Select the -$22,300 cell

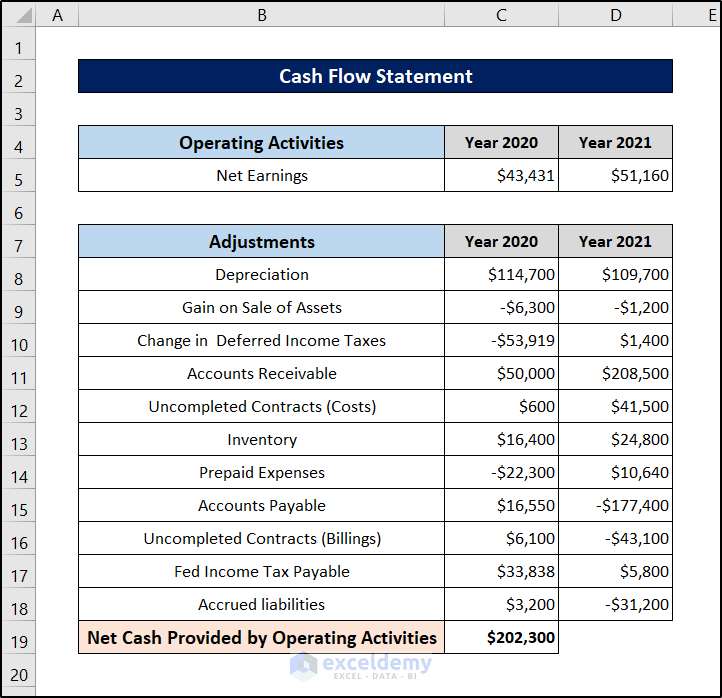[x=501, y=472]
